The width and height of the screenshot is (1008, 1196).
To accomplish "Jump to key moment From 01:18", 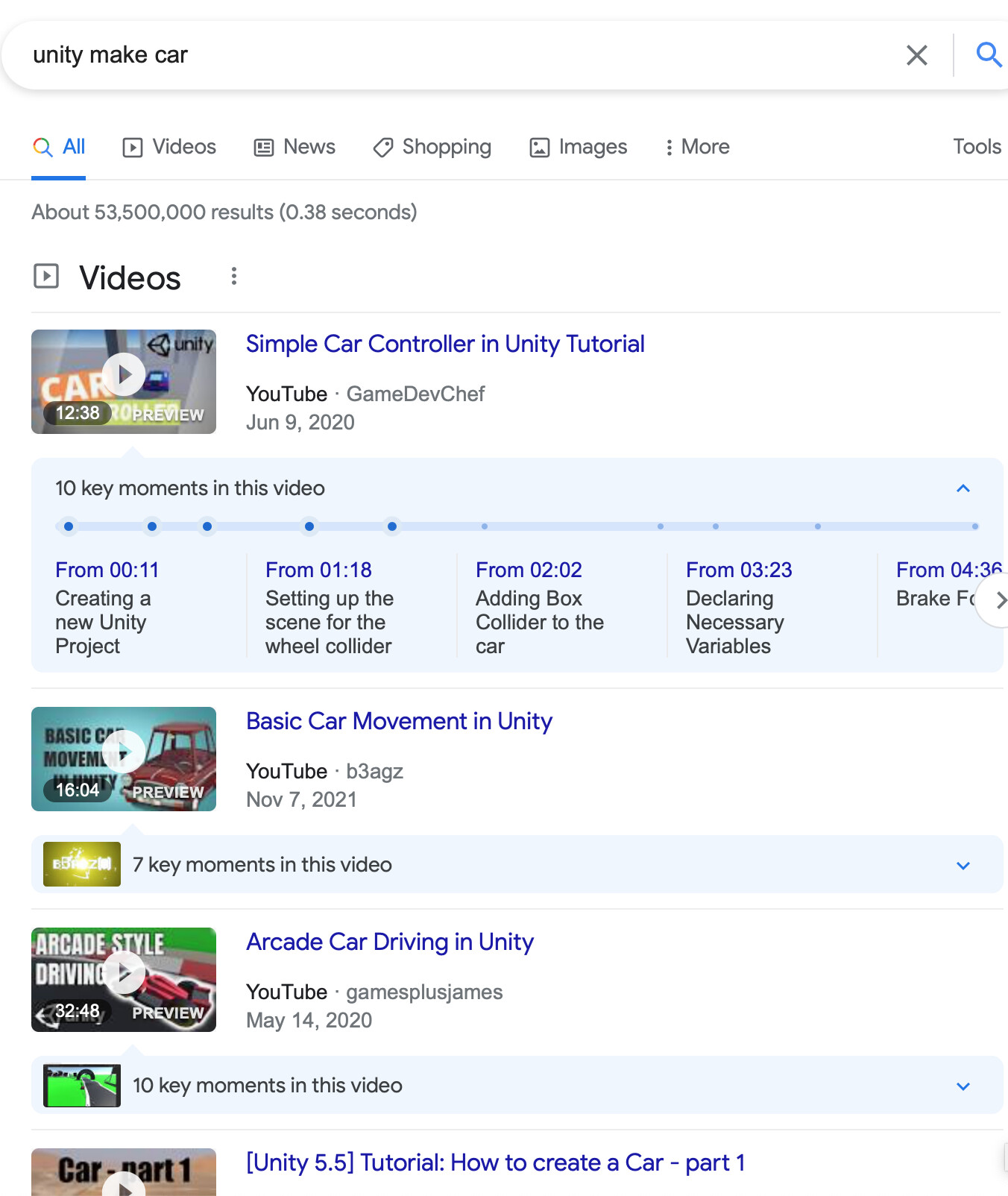I will tap(318, 570).
